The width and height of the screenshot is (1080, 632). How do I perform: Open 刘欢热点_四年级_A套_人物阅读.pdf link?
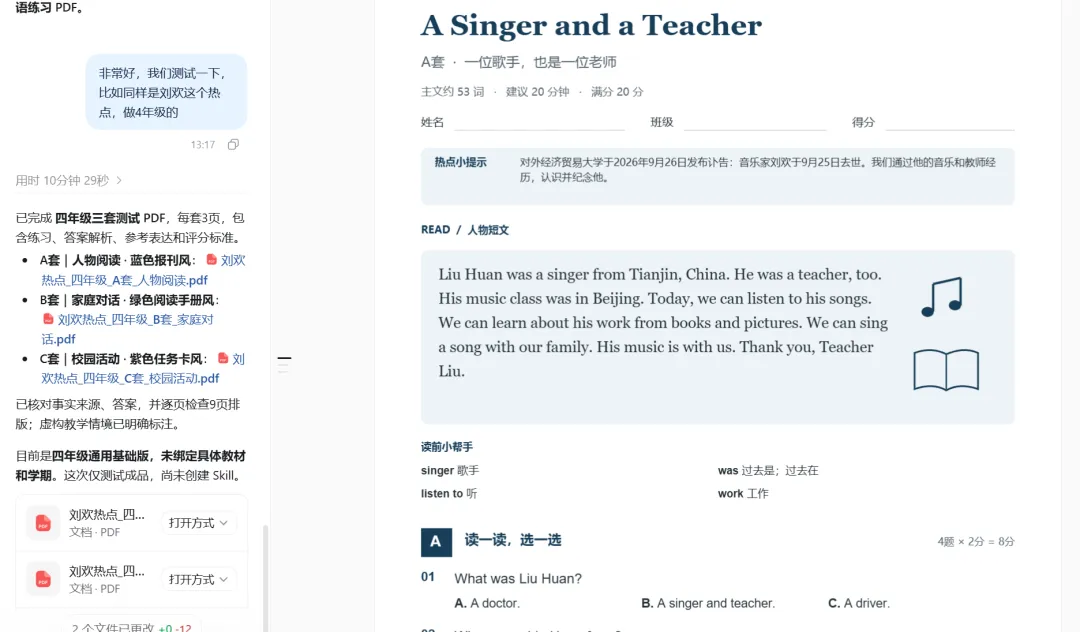143,270
